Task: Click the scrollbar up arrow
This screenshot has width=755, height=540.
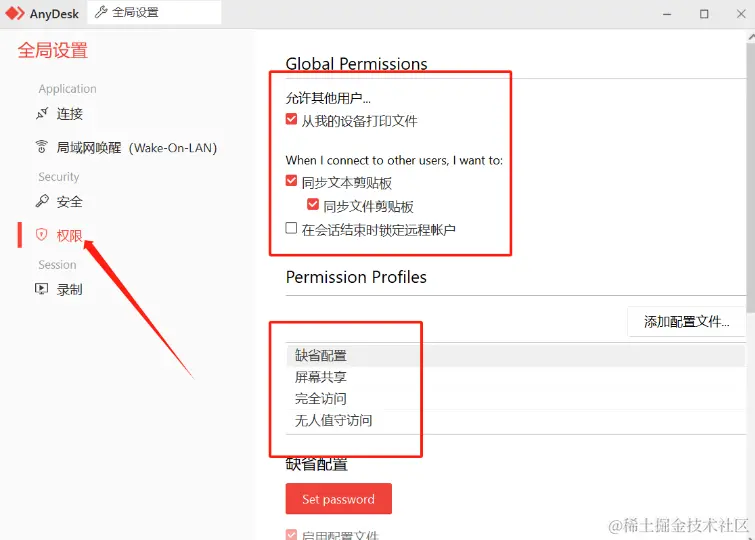Action: click(x=751, y=37)
